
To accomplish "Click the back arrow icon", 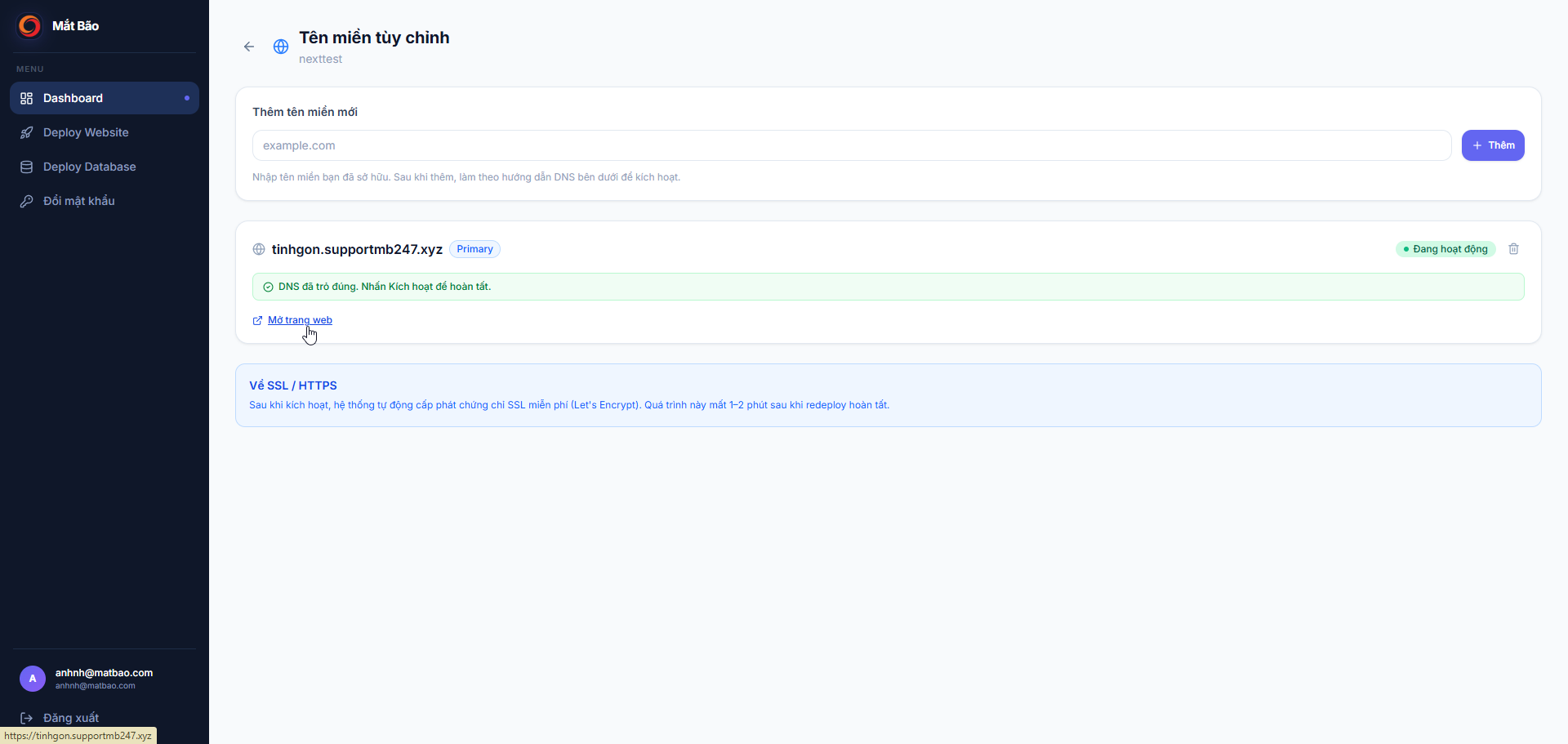I will pyautogui.click(x=249, y=47).
